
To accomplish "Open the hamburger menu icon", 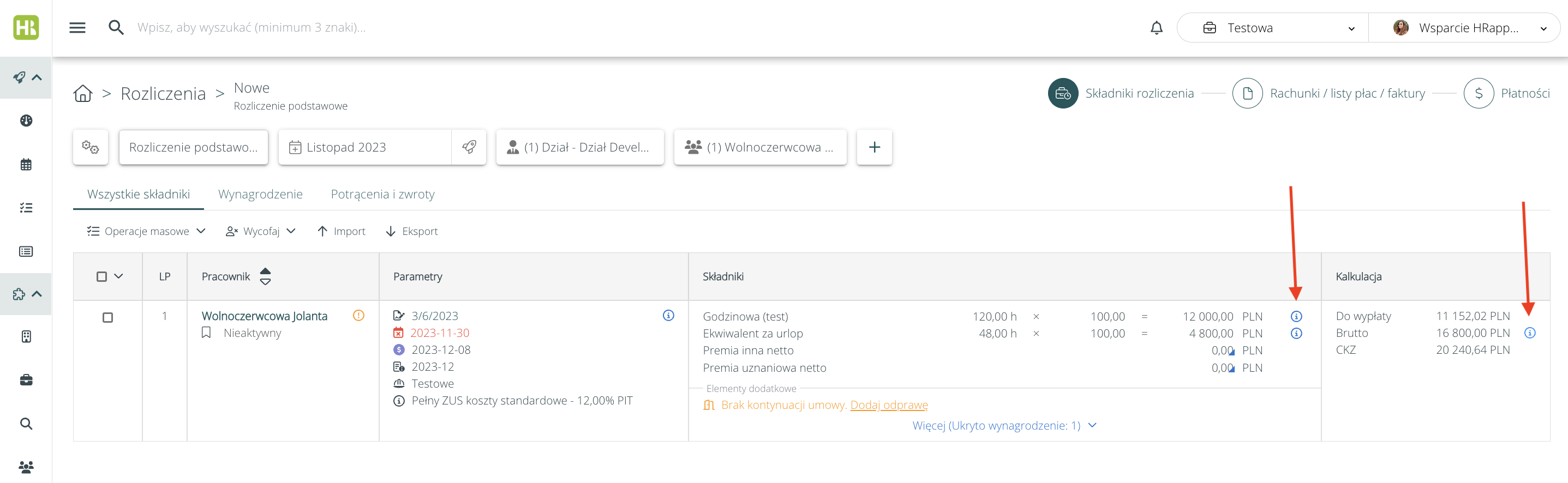I will pos(77,28).
